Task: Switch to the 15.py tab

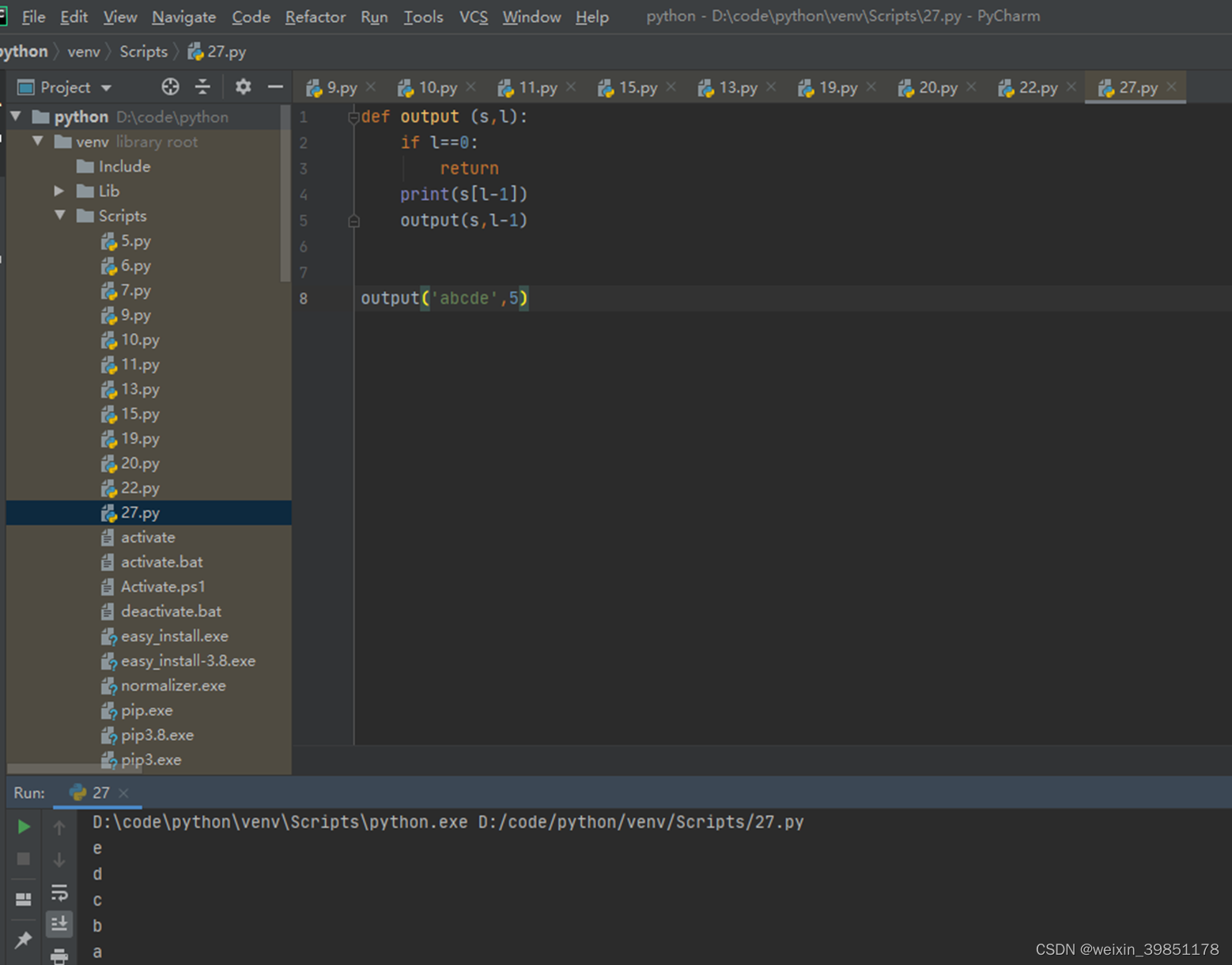Action: [x=637, y=87]
